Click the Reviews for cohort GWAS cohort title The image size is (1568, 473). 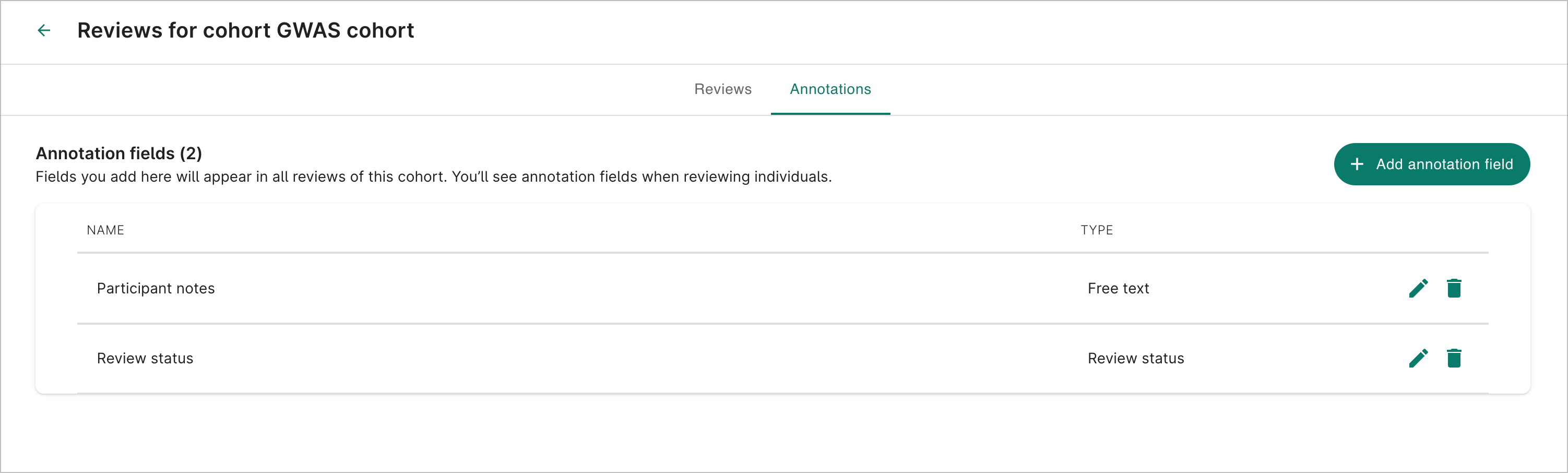(x=246, y=30)
